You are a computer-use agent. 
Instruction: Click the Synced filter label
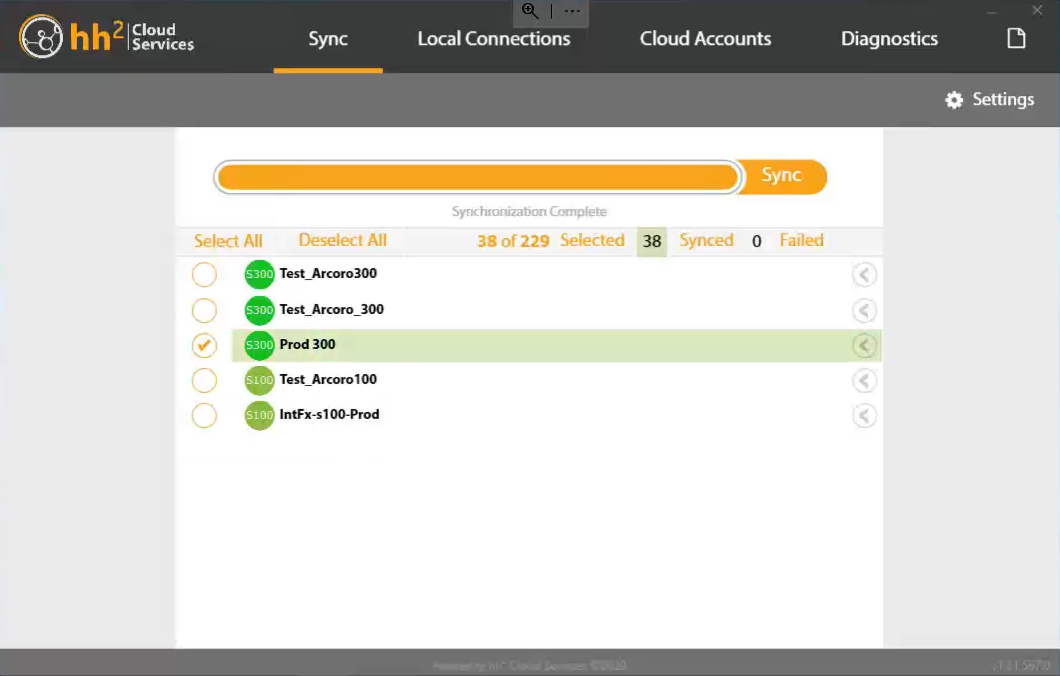click(x=706, y=240)
